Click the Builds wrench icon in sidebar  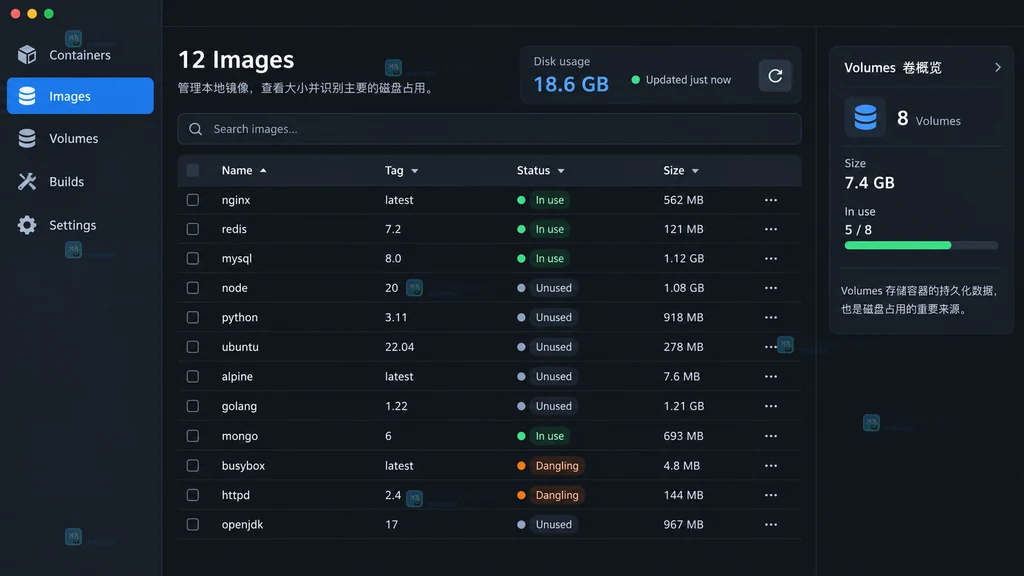coord(27,182)
